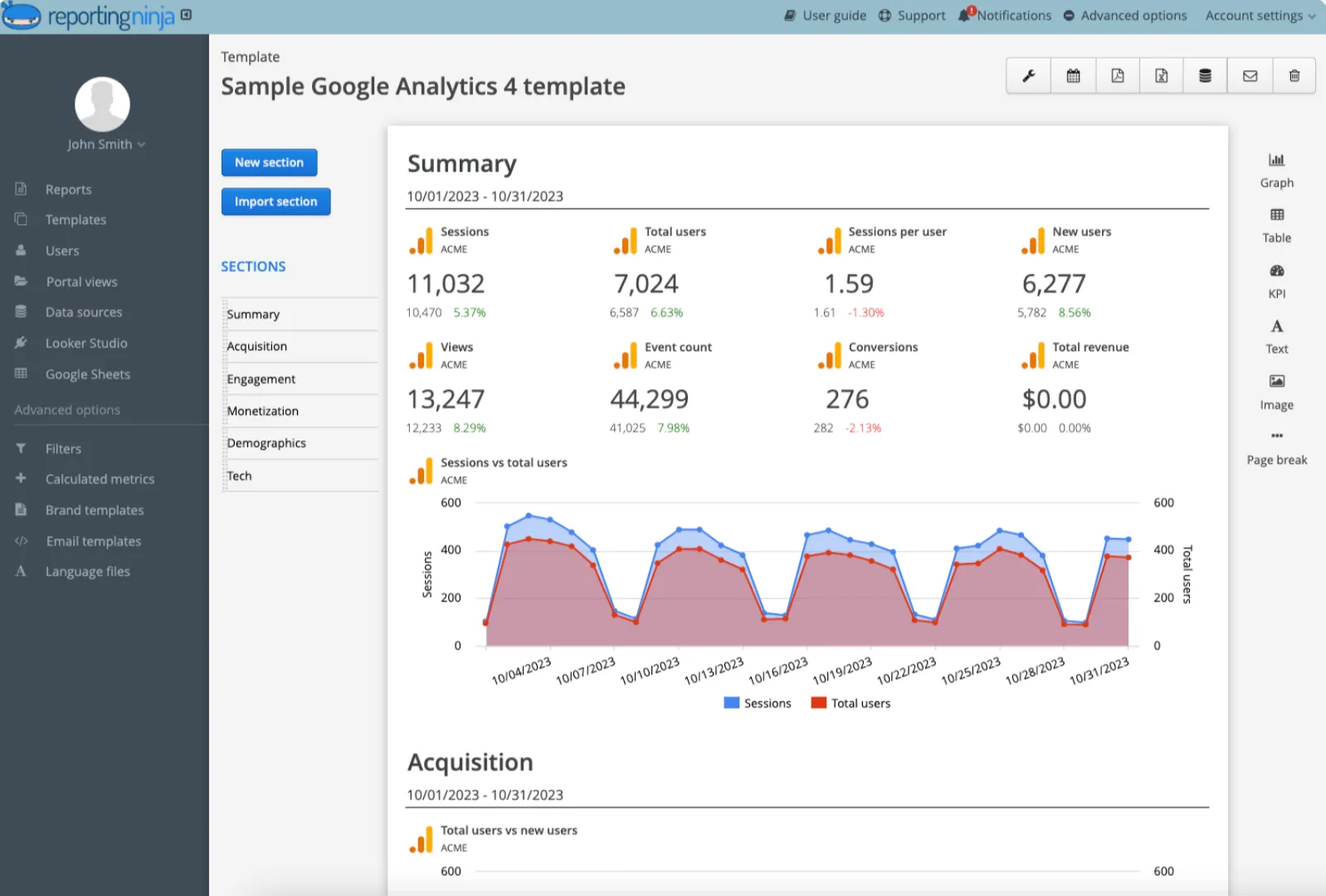Image resolution: width=1326 pixels, height=896 pixels.
Task: Add a Table widget
Action: (1277, 226)
